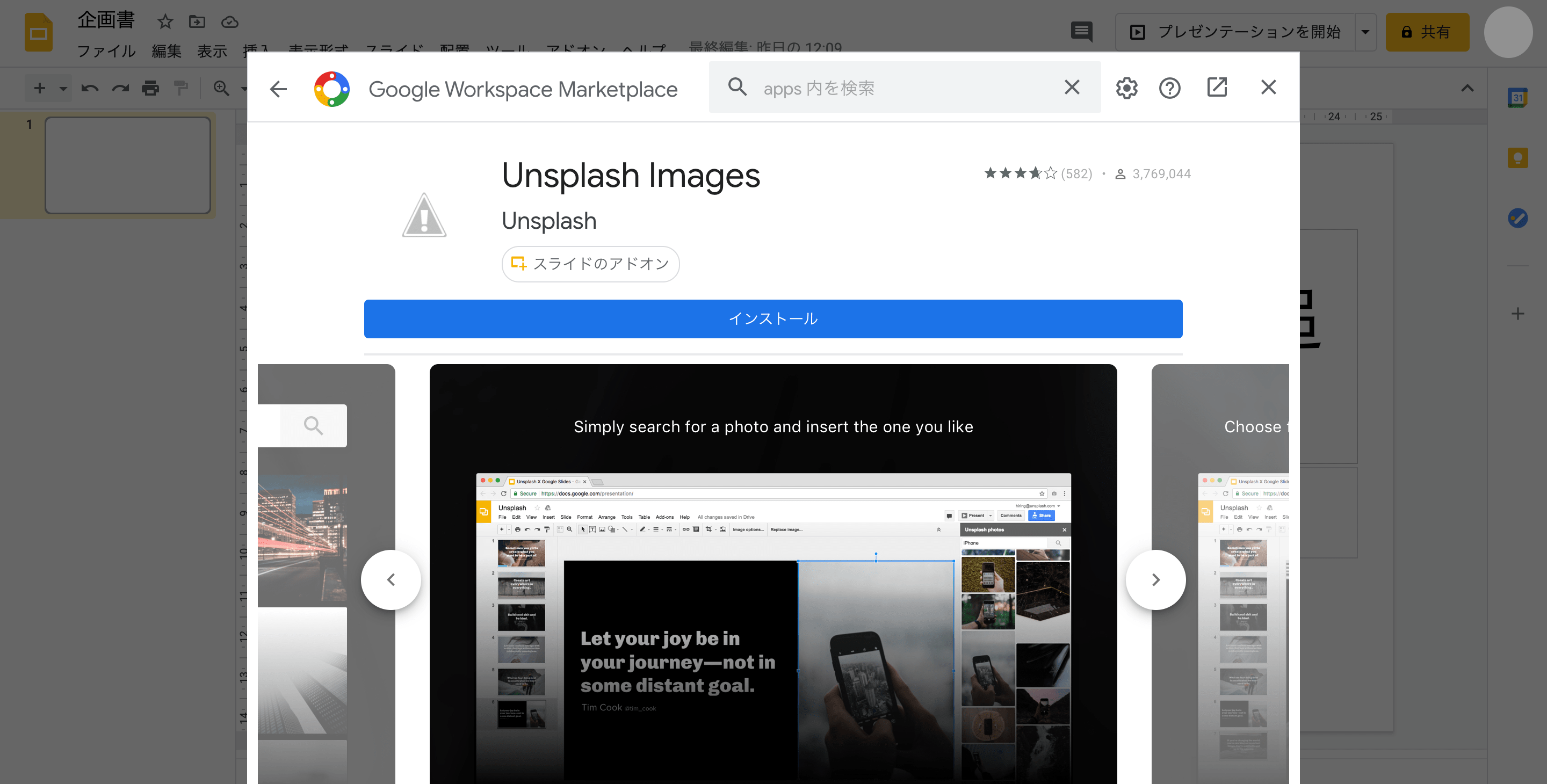
Task: Open the account avatar
Action: click(1508, 32)
